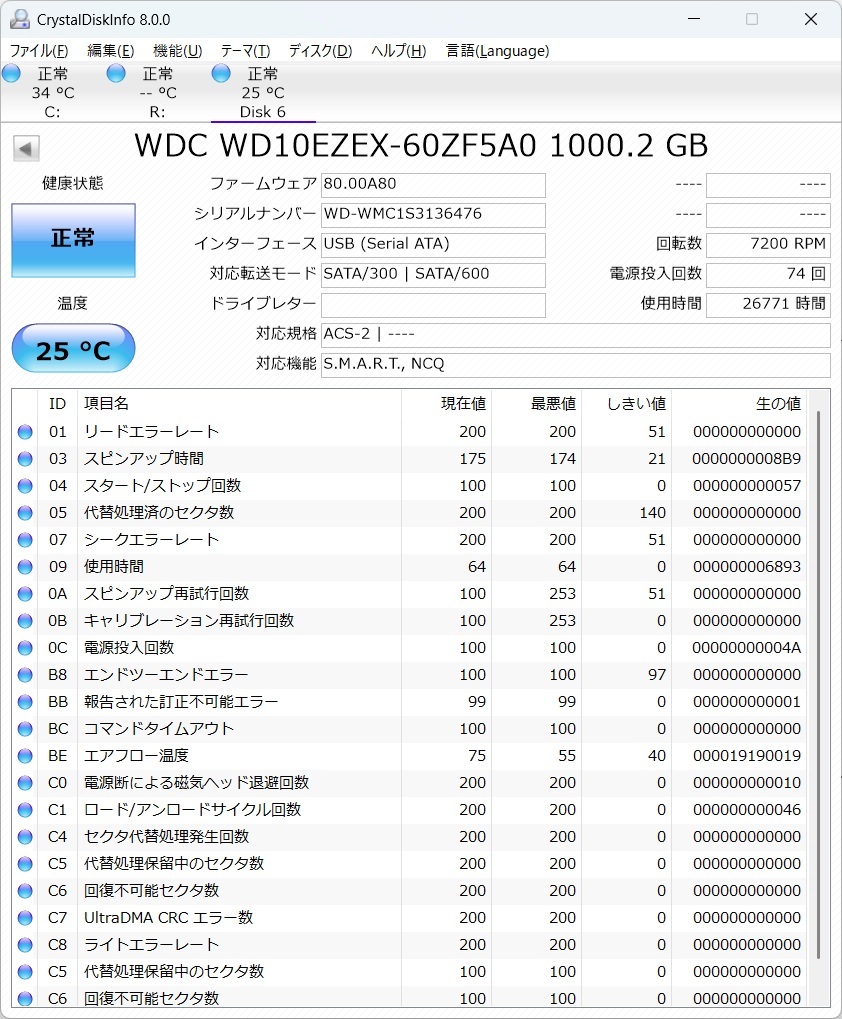842x1019 pixels.
Task: Click status dot for ID C8 ライトエラーレート
Action: click(25, 945)
